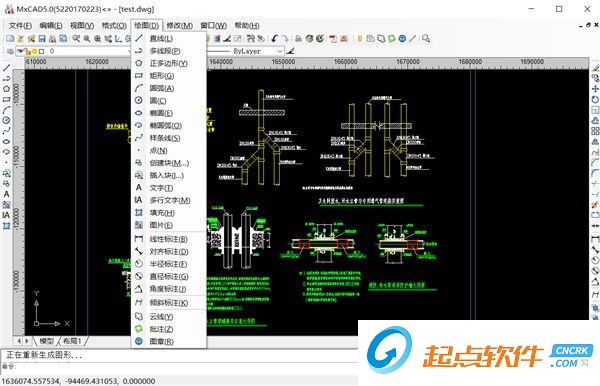This screenshot has height=386, width=600.
Task: Select the Polygon tool in left toolbar
Action: (6, 89)
